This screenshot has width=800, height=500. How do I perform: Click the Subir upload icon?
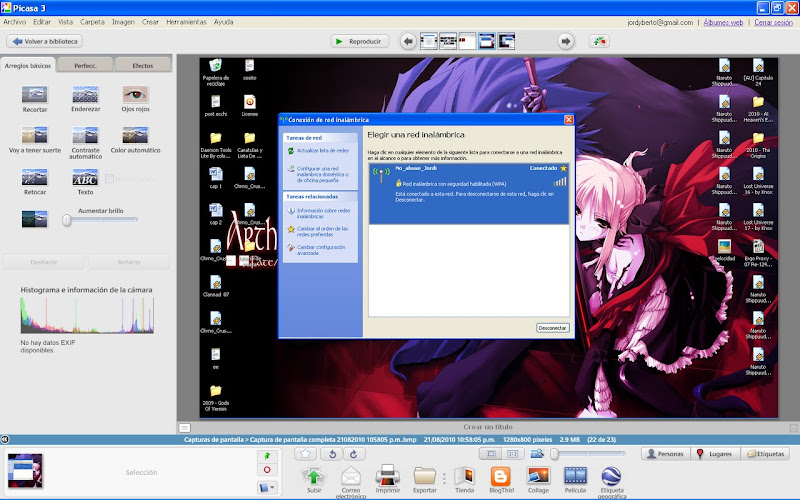(x=314, y=476)
